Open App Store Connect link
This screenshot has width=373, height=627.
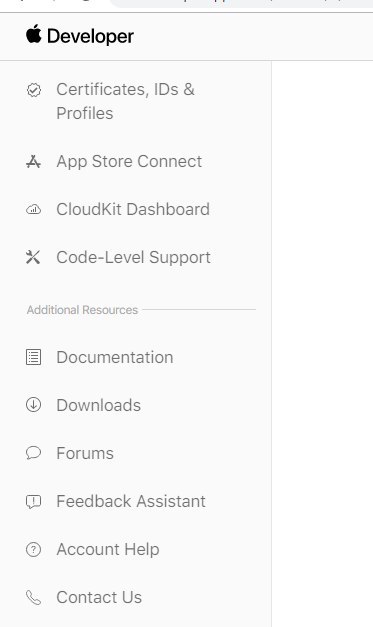coord(129,162)
